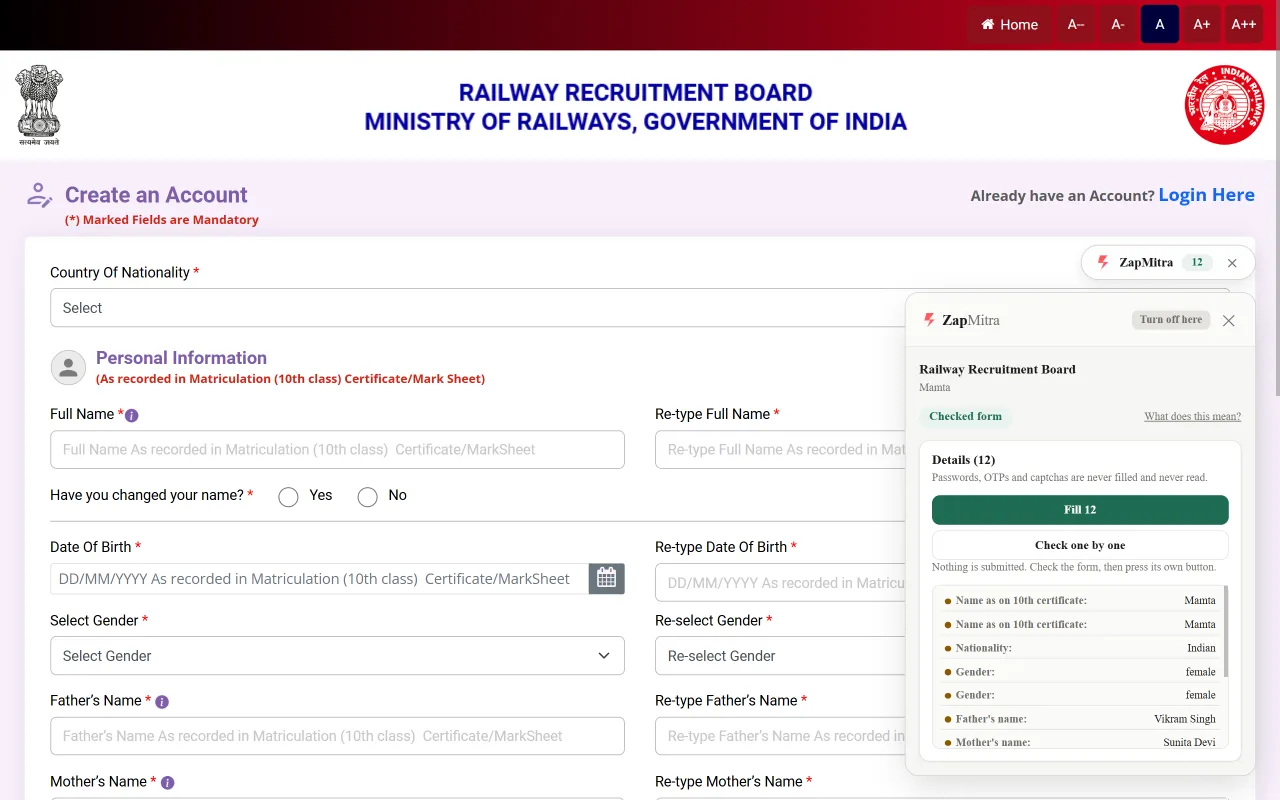The width and height of the screenshot is (1280, 800).
Task: Click the Re-type Date Of Birth field
Action: 780,583
